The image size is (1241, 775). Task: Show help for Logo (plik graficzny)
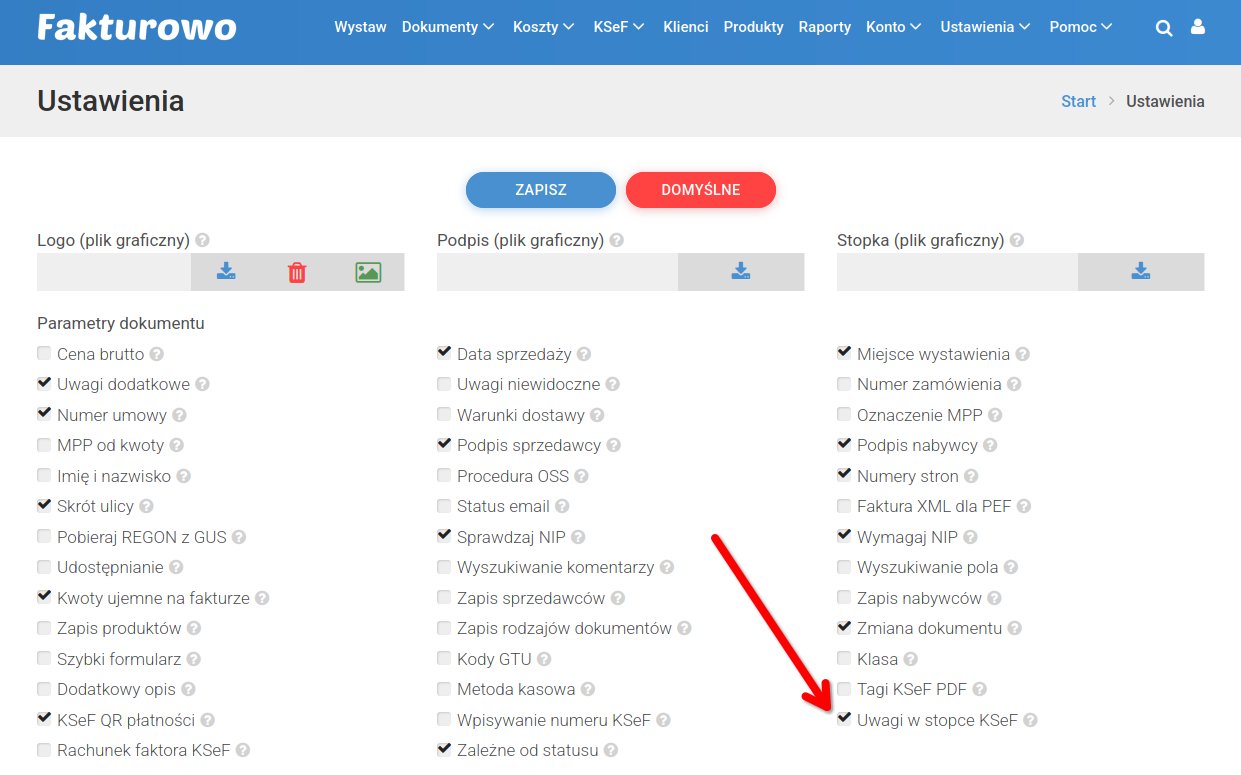click(203, 240)
